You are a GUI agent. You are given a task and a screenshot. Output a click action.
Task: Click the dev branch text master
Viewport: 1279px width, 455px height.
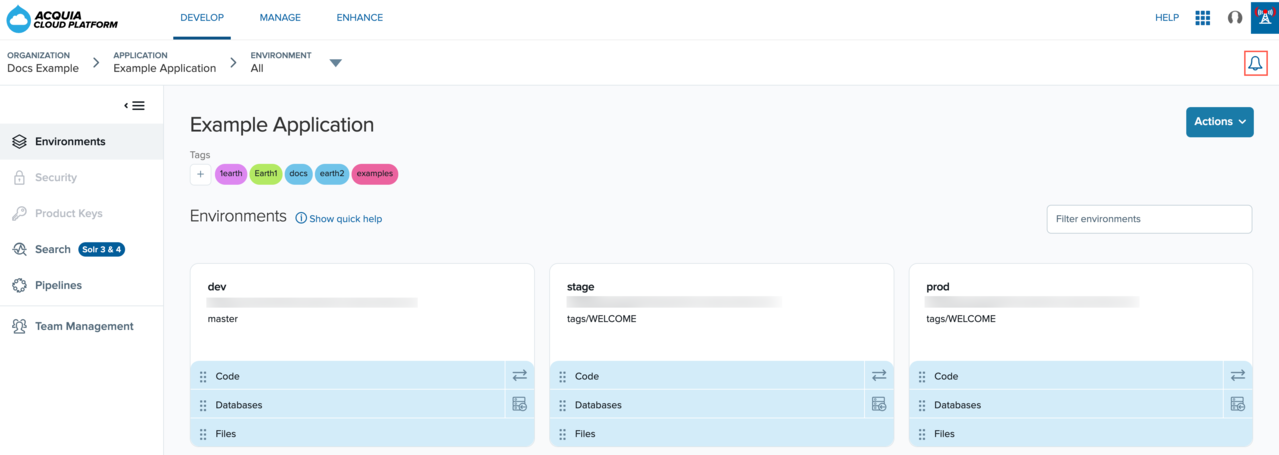tap(223, 319)
